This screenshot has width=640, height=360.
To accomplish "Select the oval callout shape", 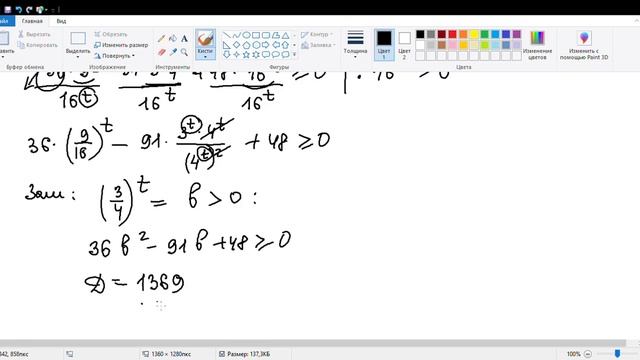I will tap(276, 54).
